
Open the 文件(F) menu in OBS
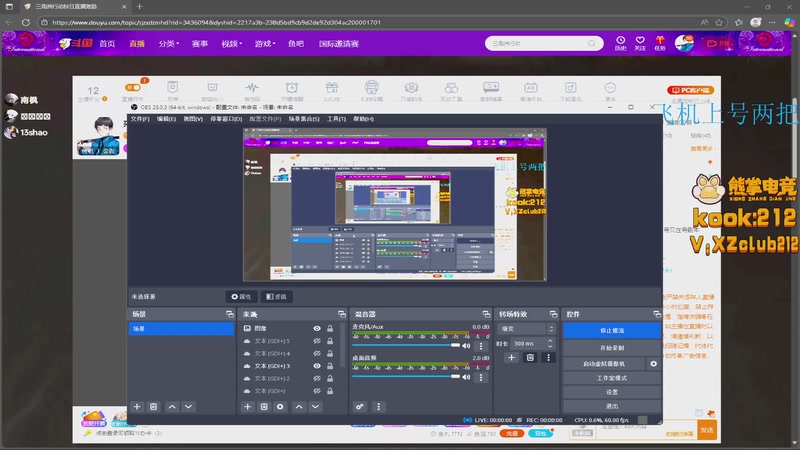[140, 119]
